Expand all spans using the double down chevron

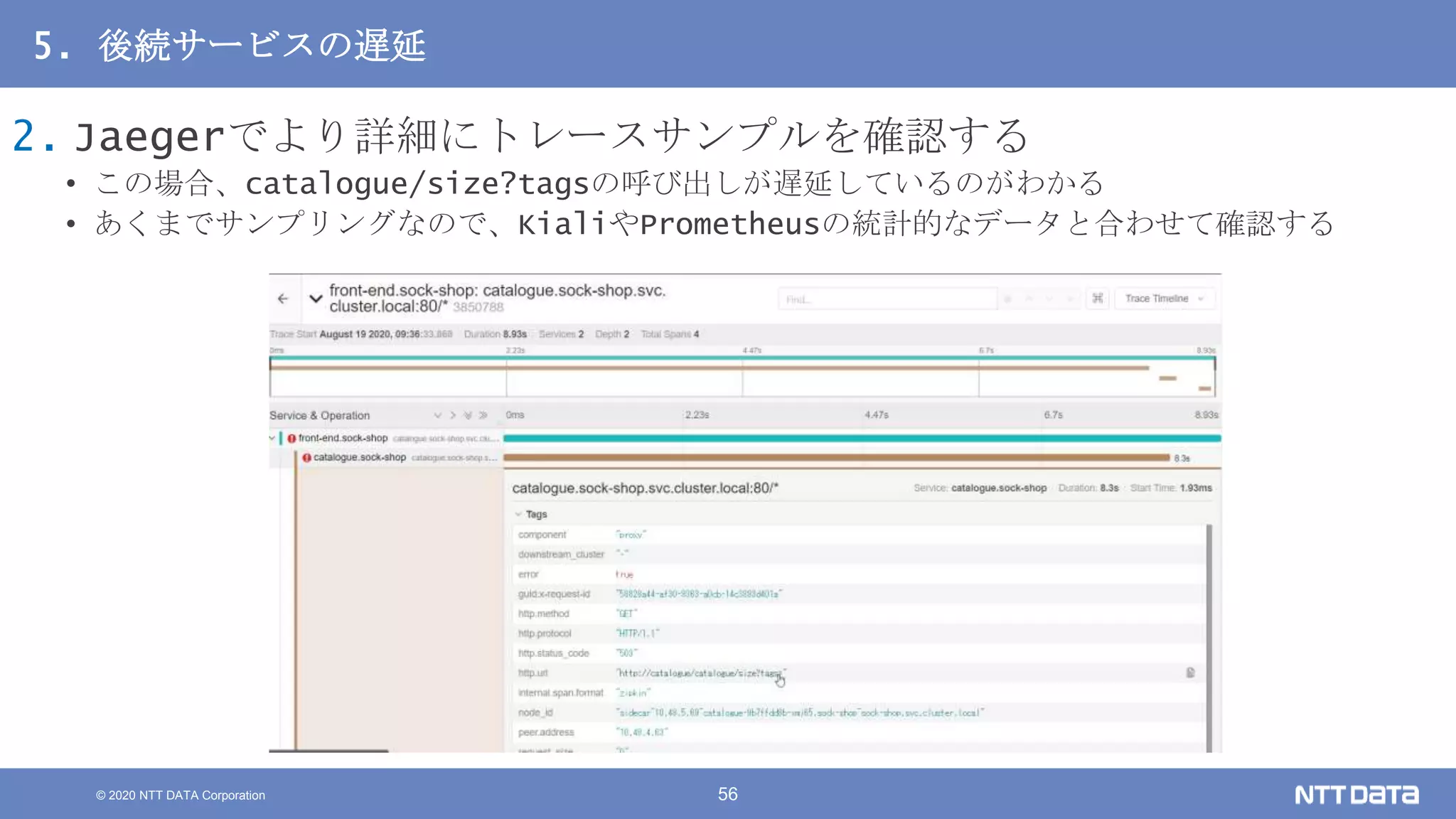pyautogui.click(x=468, y=415)
